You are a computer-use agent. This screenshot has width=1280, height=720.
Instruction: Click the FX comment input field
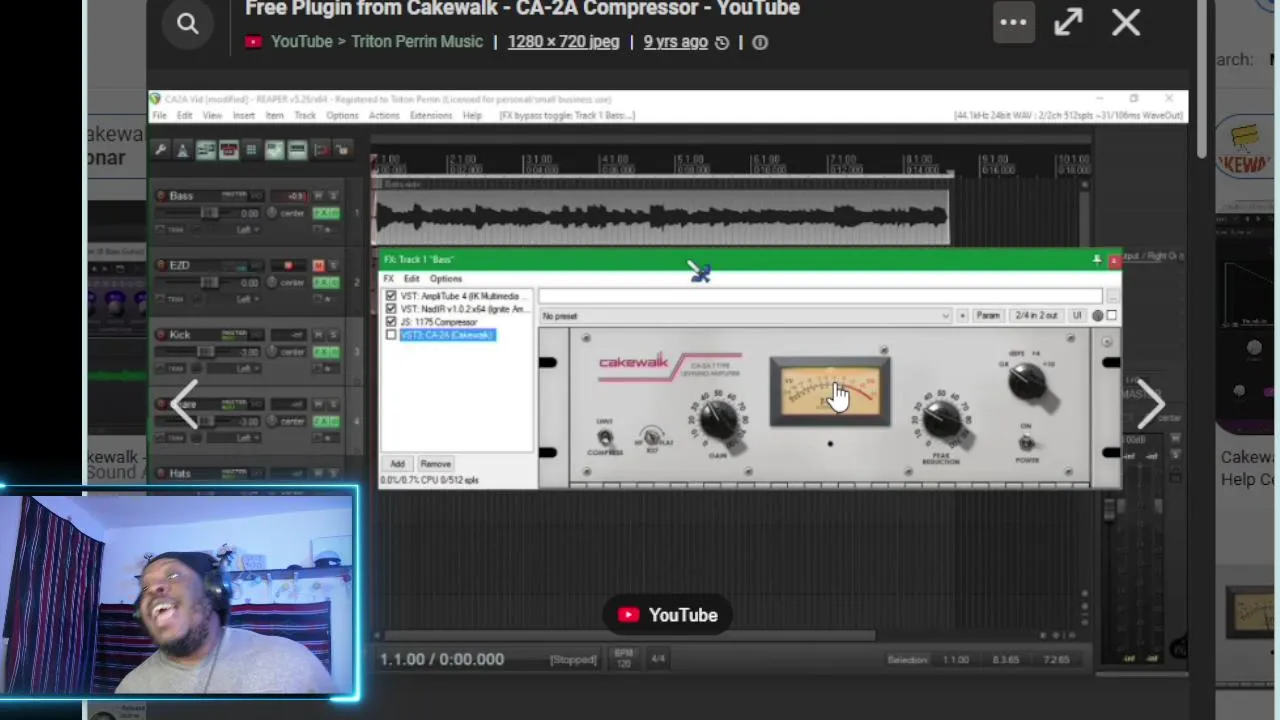(x=820, y=296)
